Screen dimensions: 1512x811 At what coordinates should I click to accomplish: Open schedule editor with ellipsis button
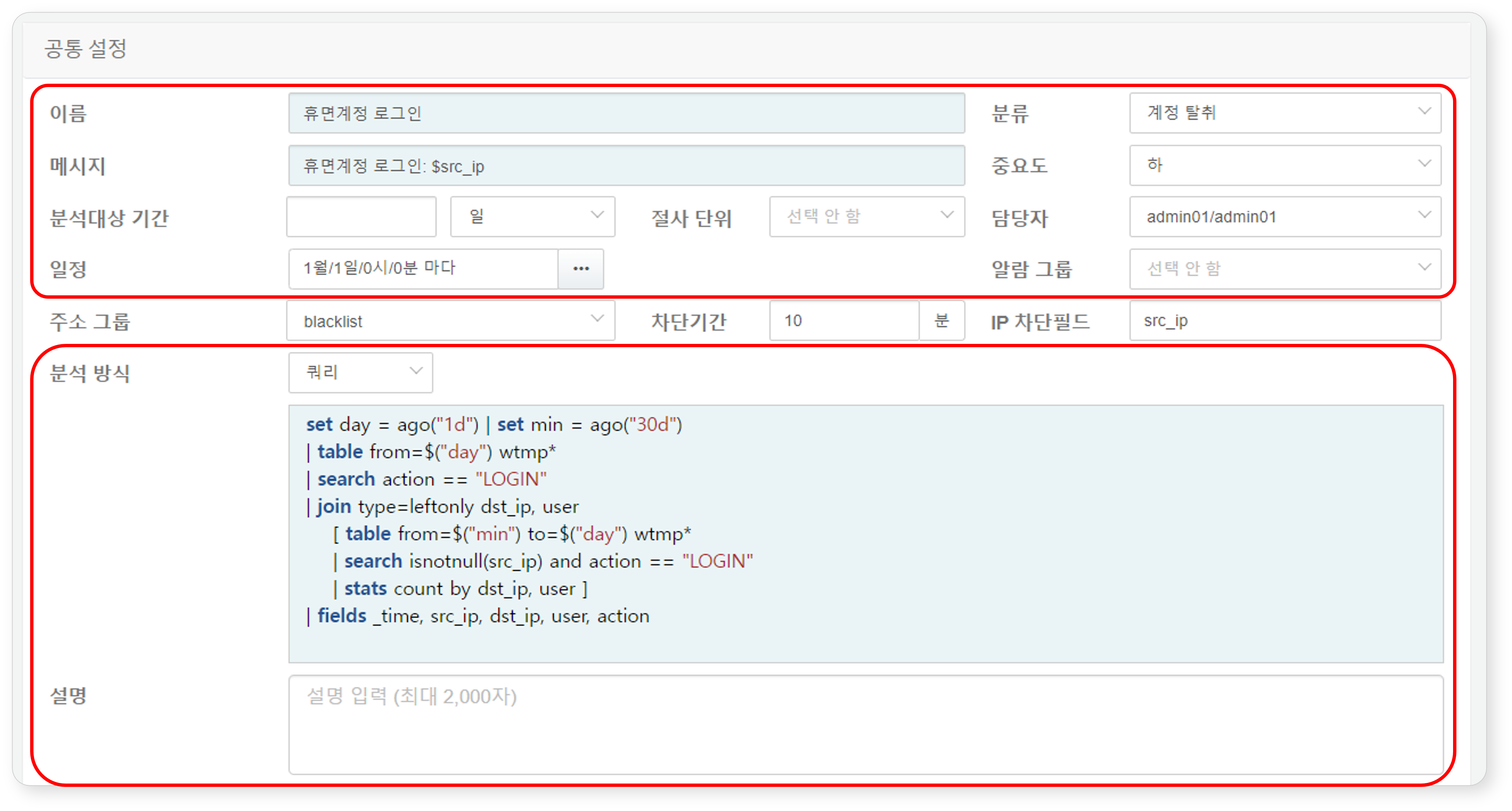point(580,268)
